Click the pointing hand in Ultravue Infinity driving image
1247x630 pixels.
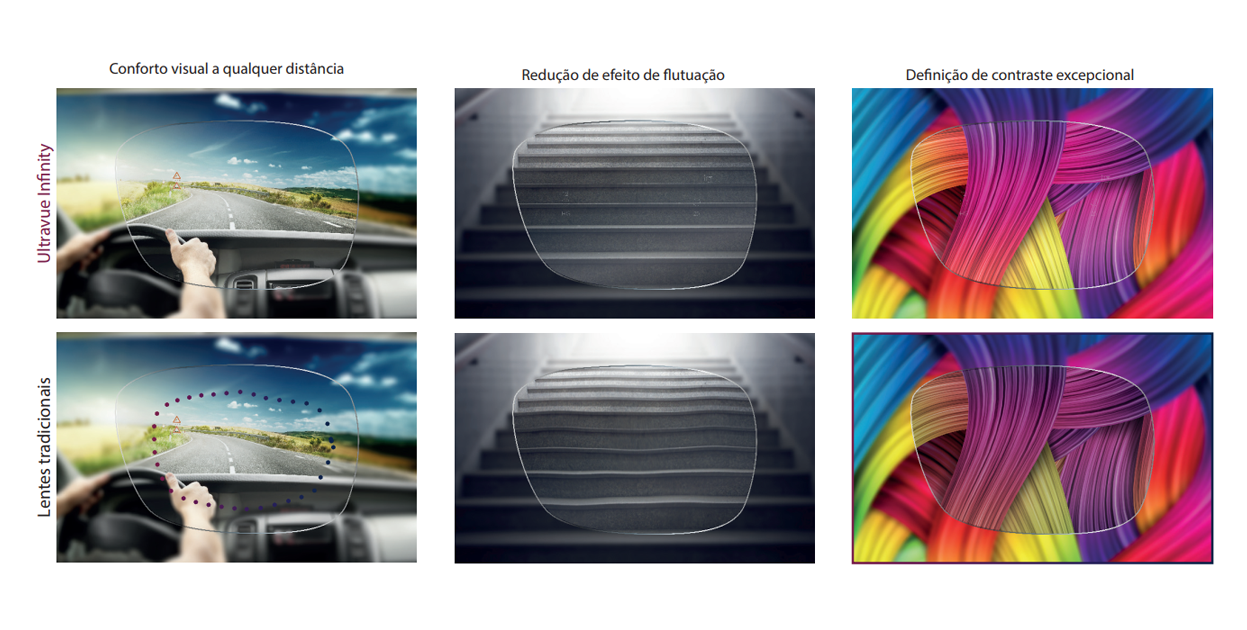(193, 258)
